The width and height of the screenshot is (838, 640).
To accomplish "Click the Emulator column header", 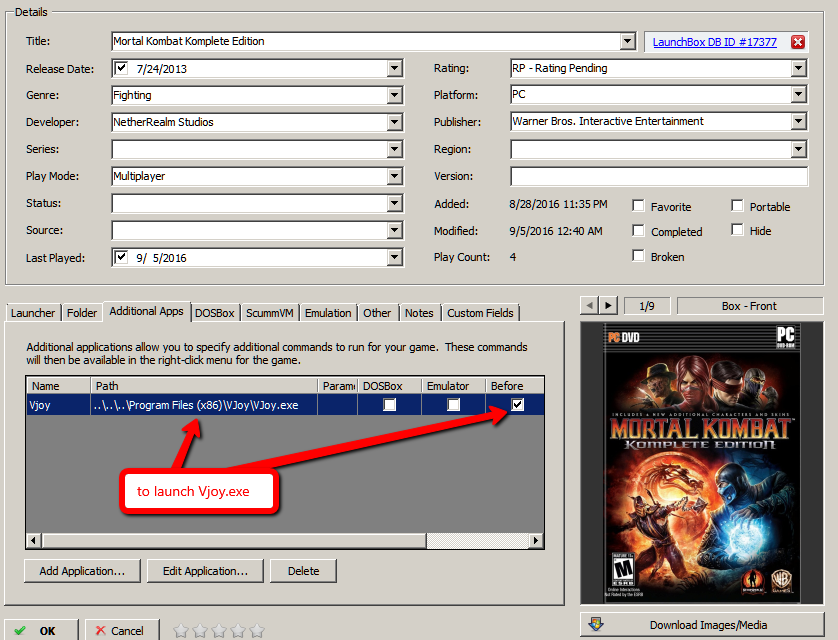I will pyautogui.click(x=453, y=386).
